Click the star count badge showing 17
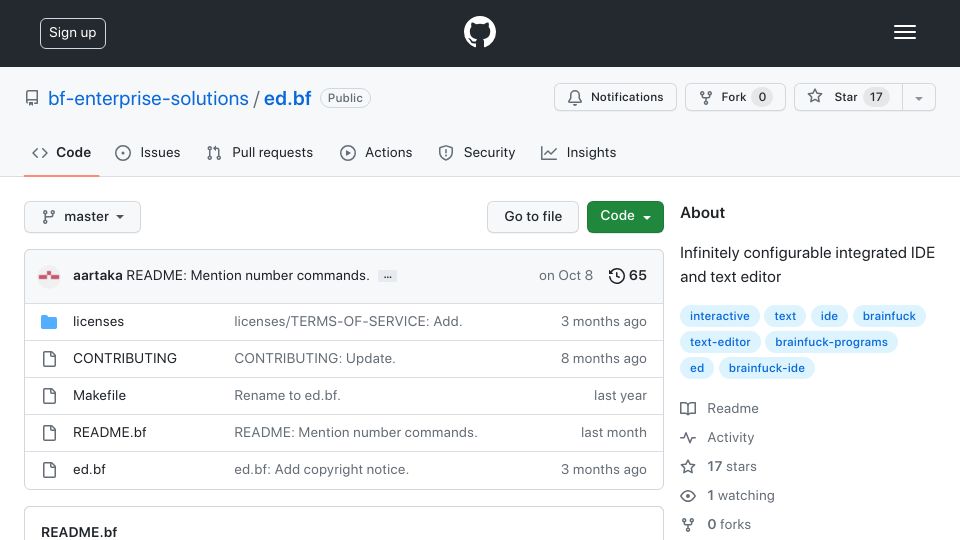Image resolution: width=960 pixels, height=540 pixels. coord(876,97)
